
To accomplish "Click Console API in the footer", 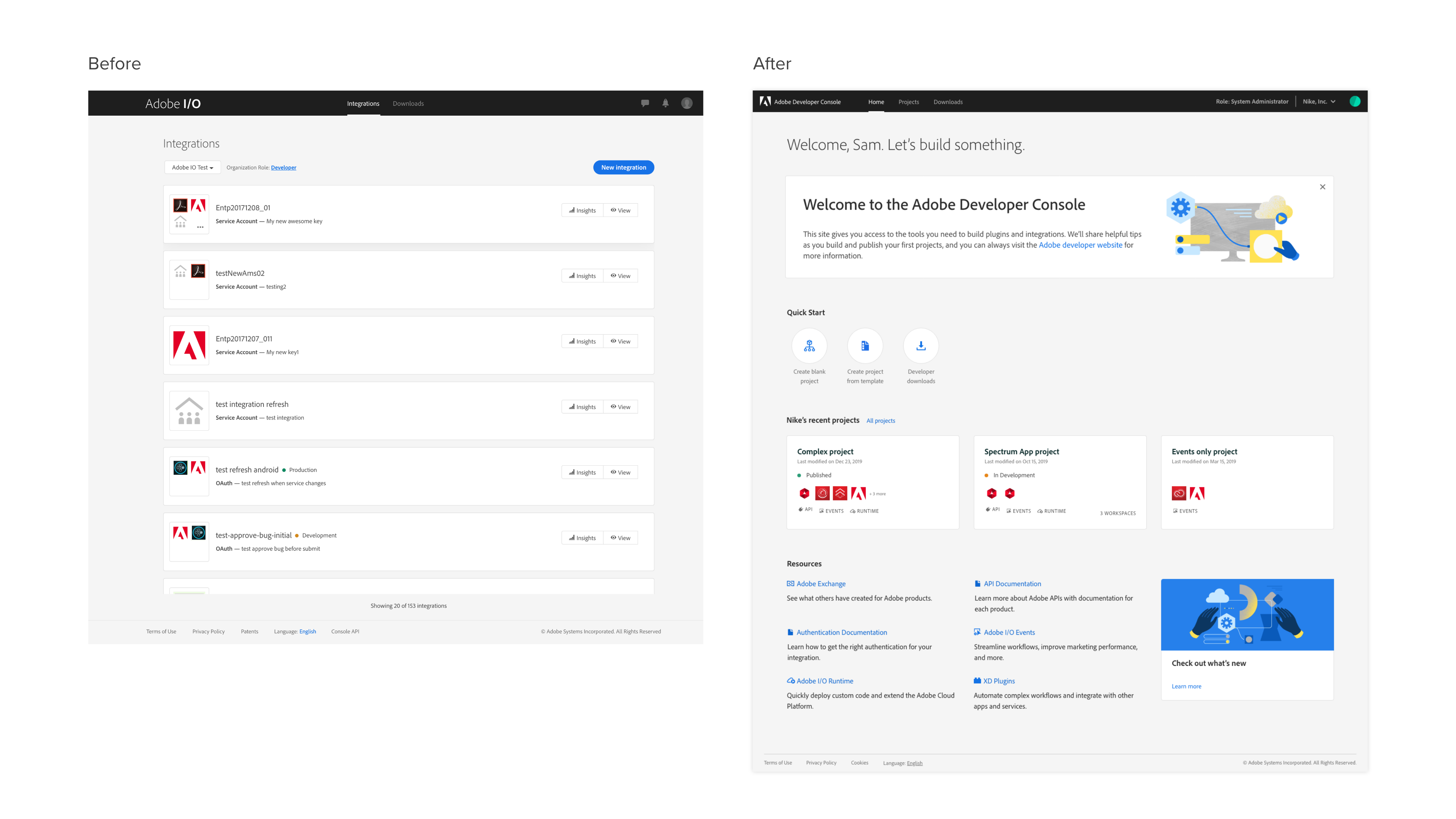I will 345,631.
